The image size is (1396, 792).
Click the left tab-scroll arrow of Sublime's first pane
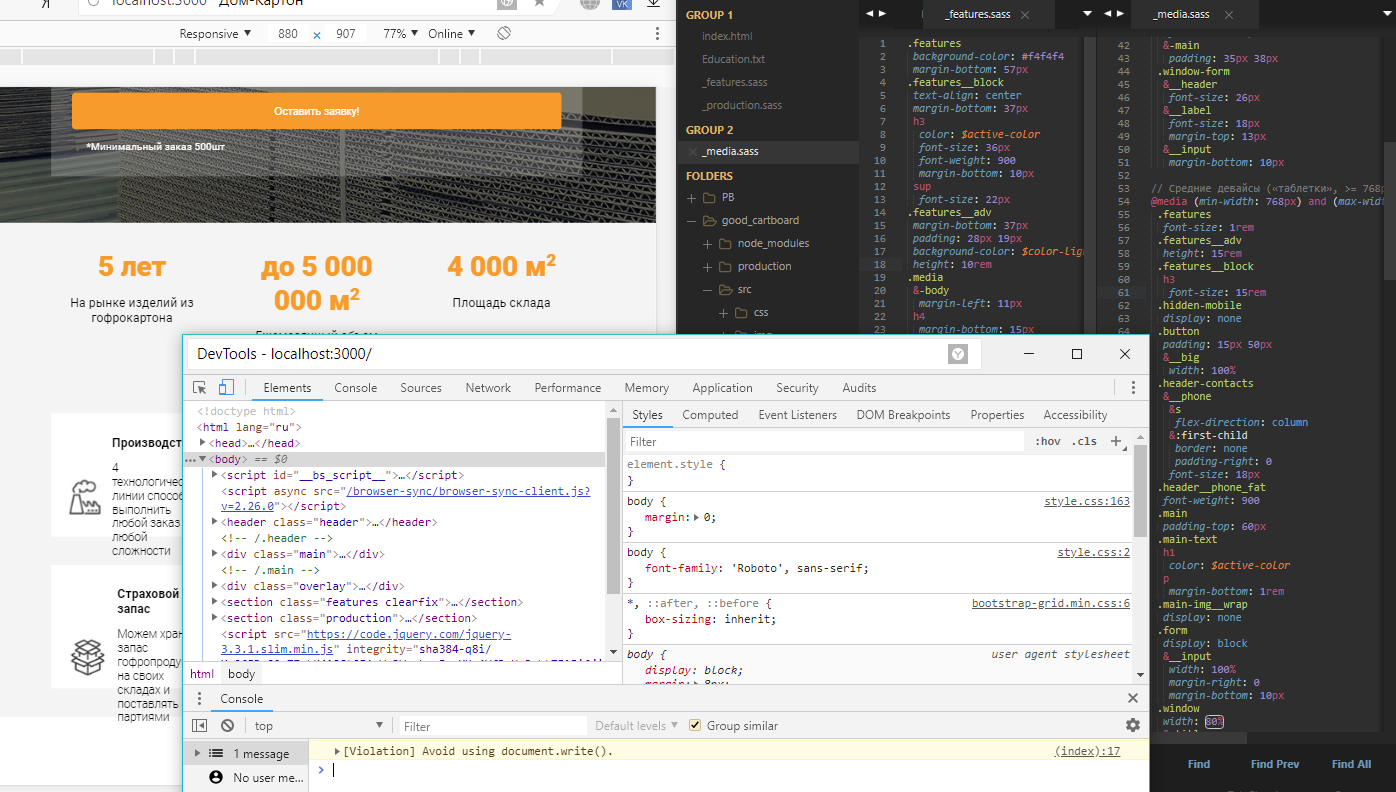tap(870, 14)
